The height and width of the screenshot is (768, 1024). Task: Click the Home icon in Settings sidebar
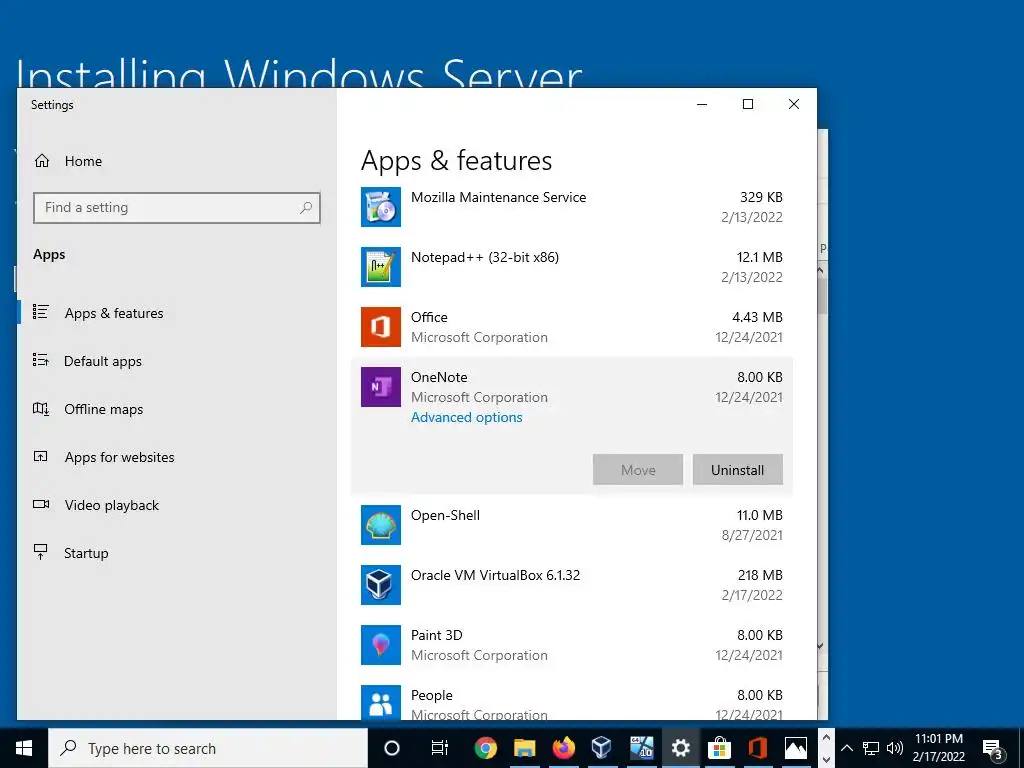point(42,161)
